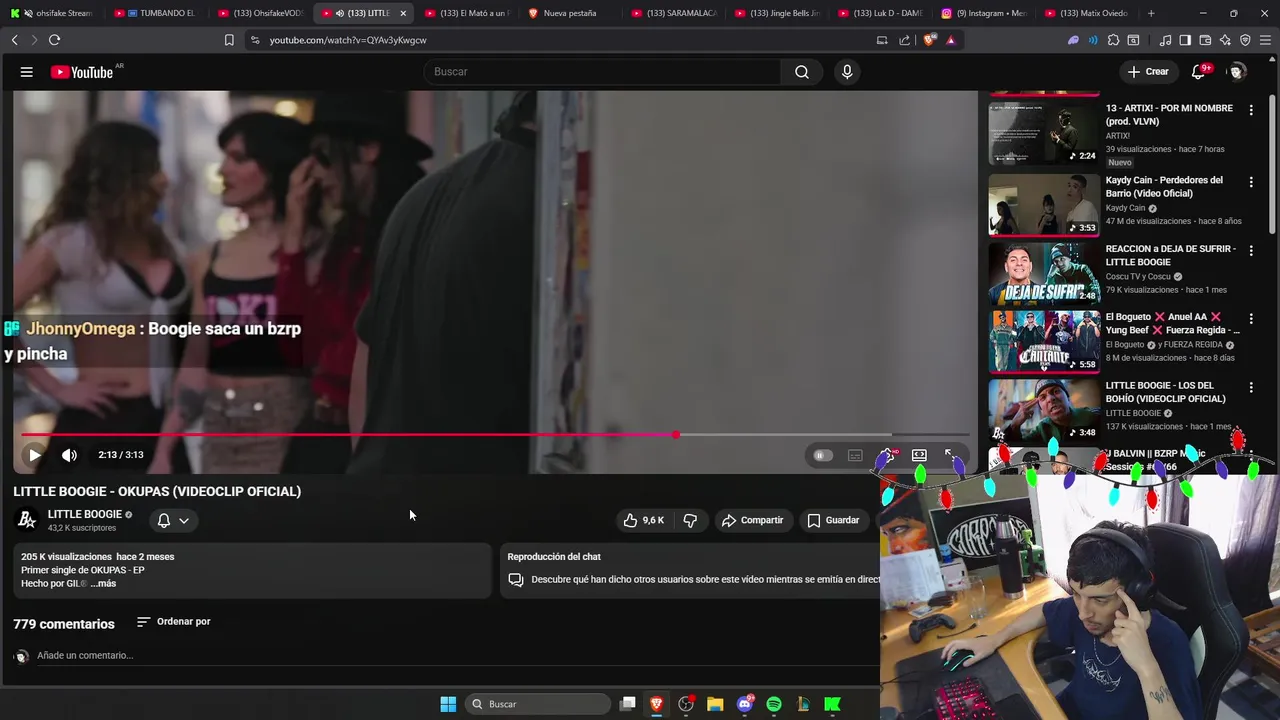The height and width of the screenshot is (720, 1280).
Task: Click the YouTube Buscar search box
Action: tap(603, 72)
